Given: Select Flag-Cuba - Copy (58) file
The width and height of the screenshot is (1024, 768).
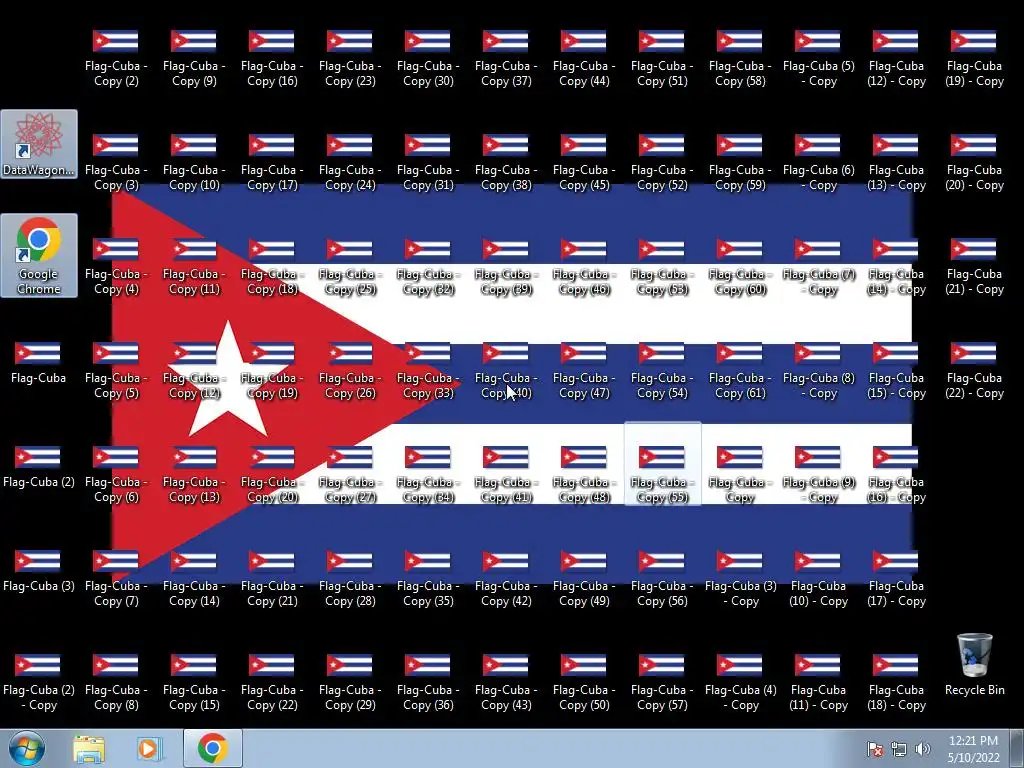Looking at the screenshot, I should coord(740,59).
